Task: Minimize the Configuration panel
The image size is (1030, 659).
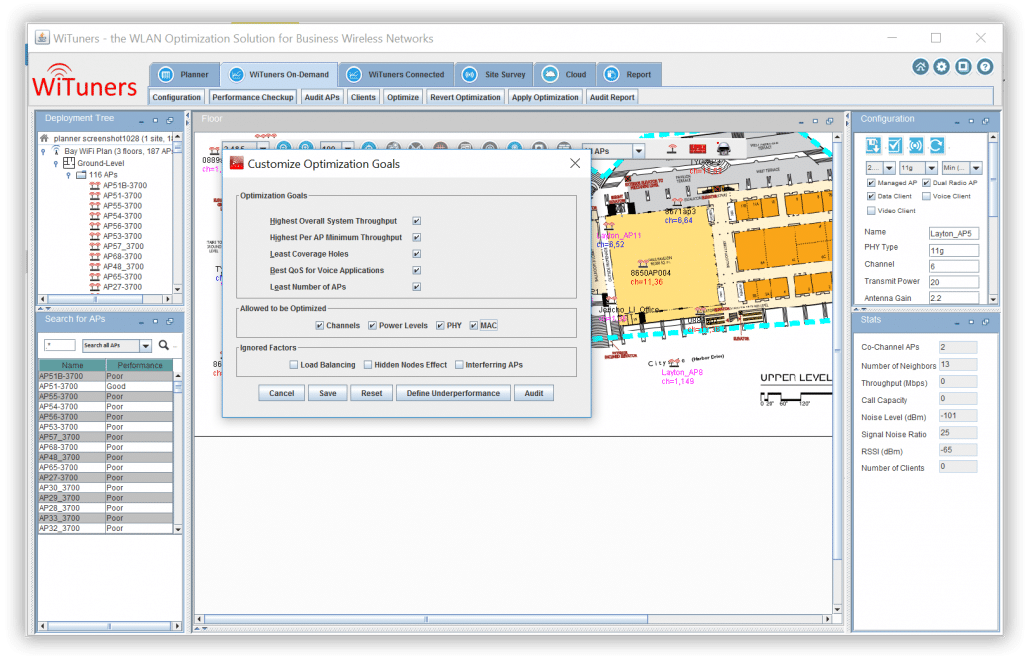Action: (x=957, y=122)
